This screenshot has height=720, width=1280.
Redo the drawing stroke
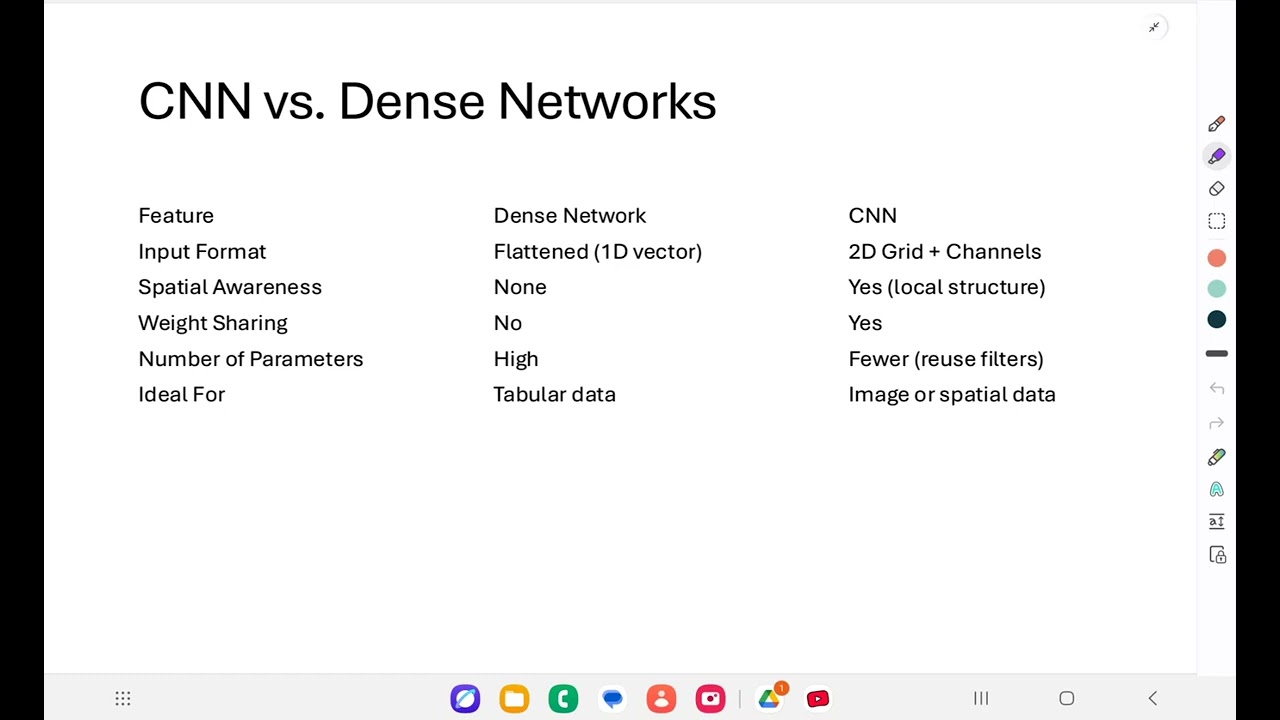point(1216,423)
